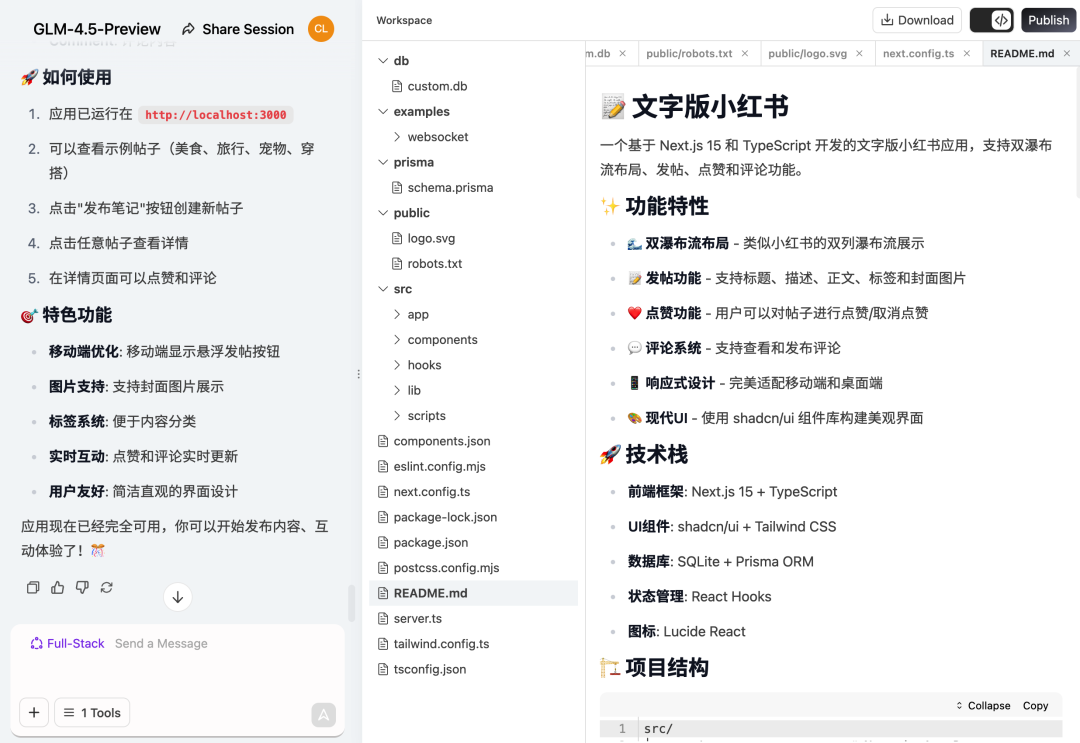Download the workspace files
Screen dimensions: 1080x743
pos(916,20)
